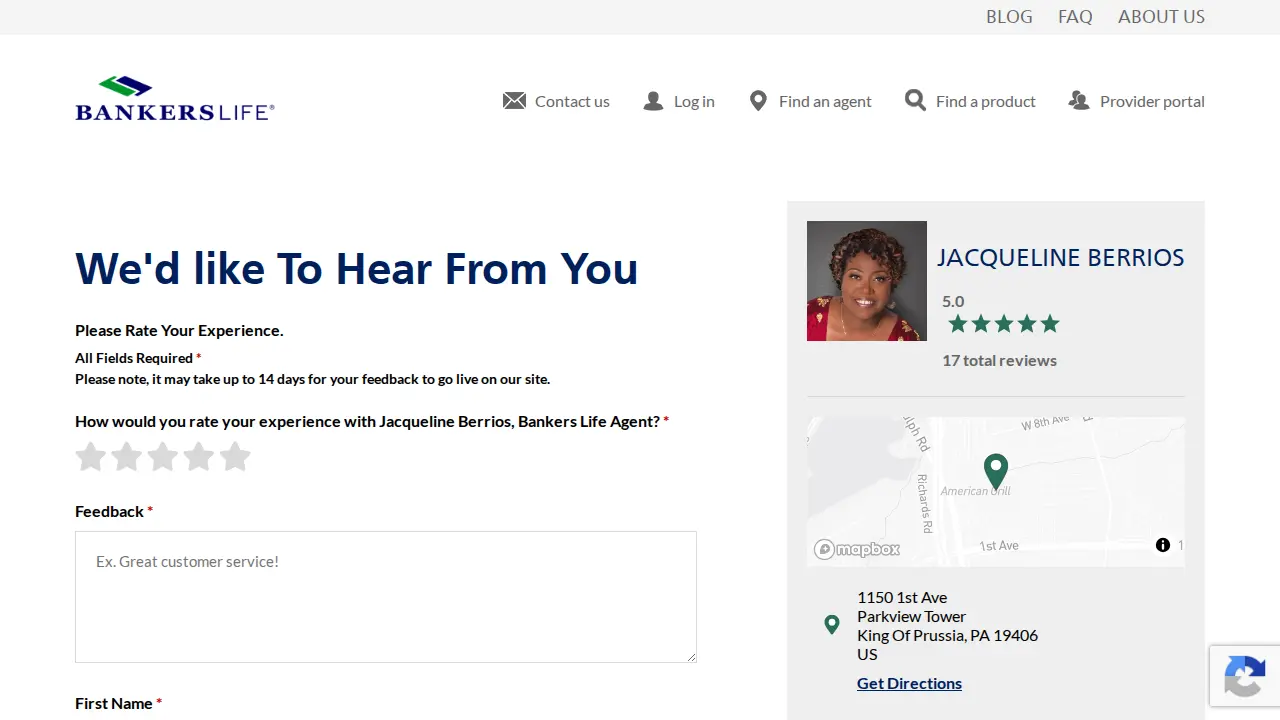Open Find an agent
The image size is (1280, 720).
(x=825, y=101)
